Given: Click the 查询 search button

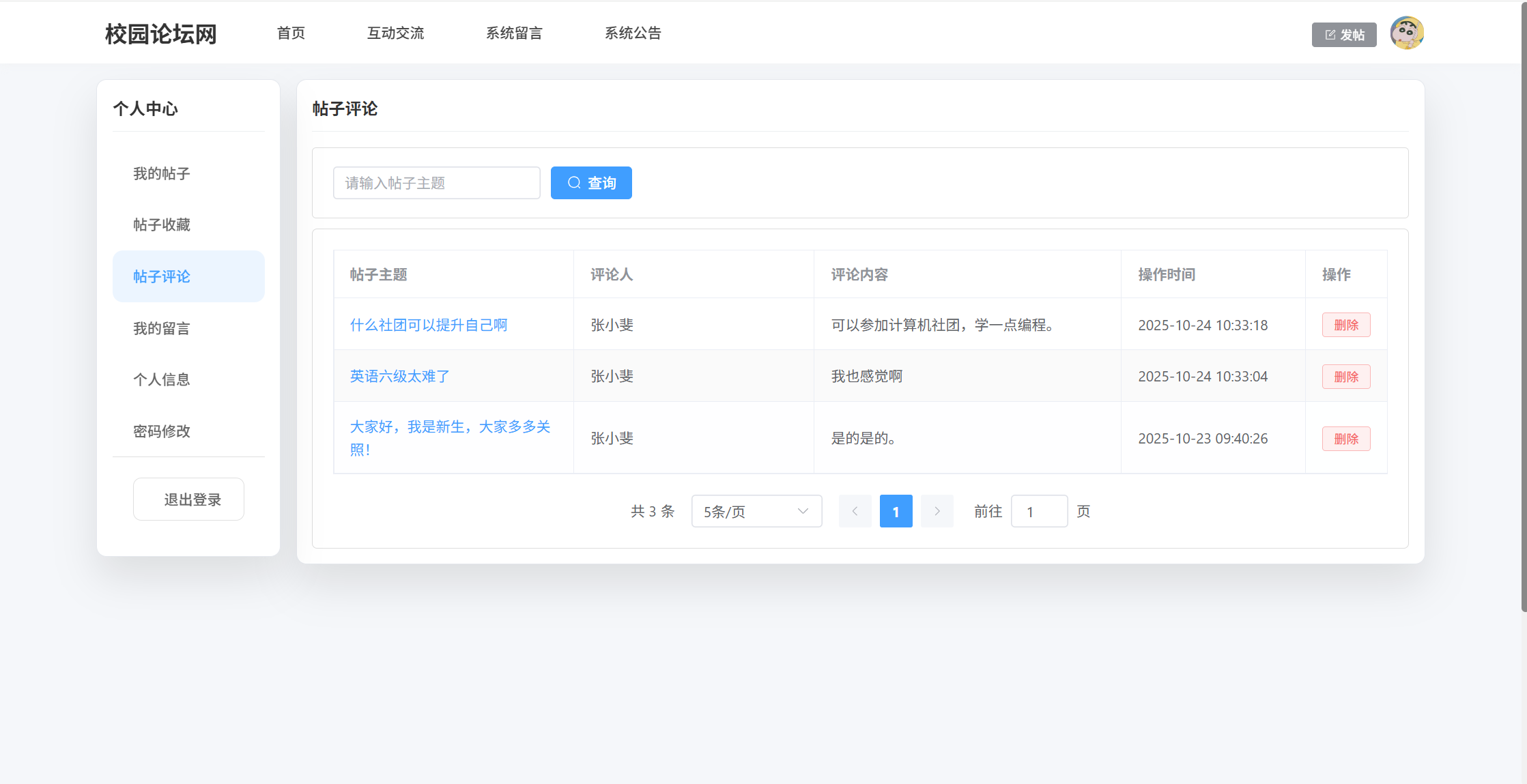Looking at the screenshot, I should pos(591,183).
